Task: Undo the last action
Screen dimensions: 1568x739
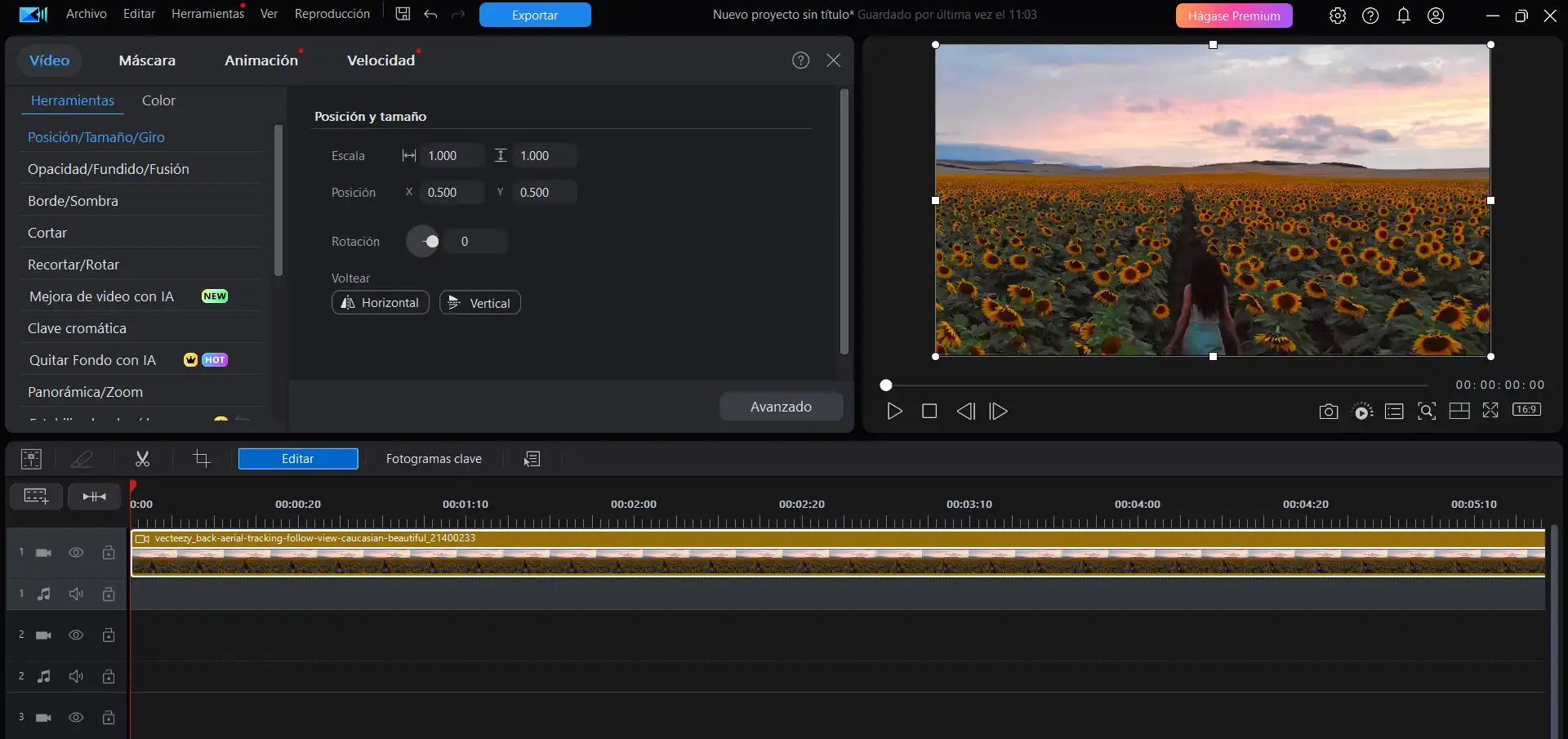Action: tap(431, 14)
